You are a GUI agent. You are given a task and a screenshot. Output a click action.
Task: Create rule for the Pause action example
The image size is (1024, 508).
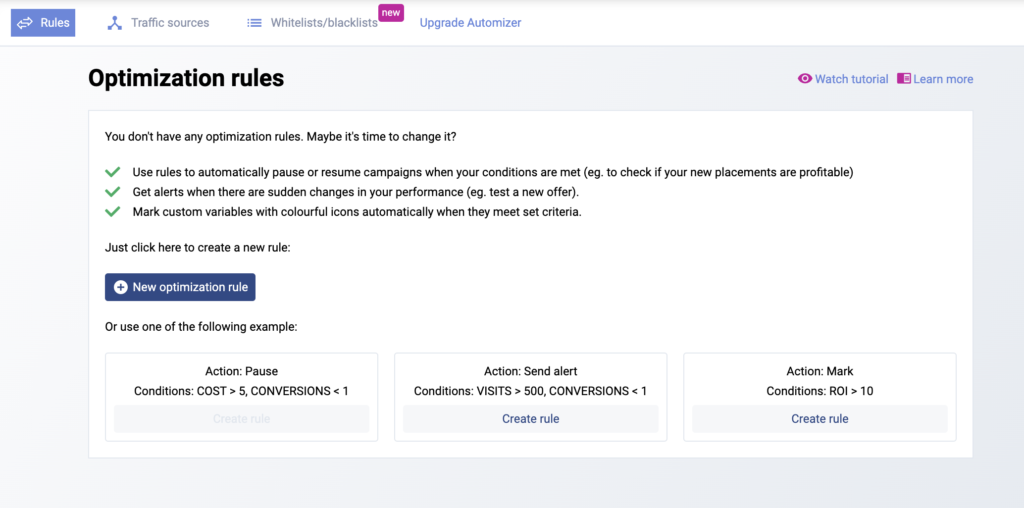coord(242,419)
